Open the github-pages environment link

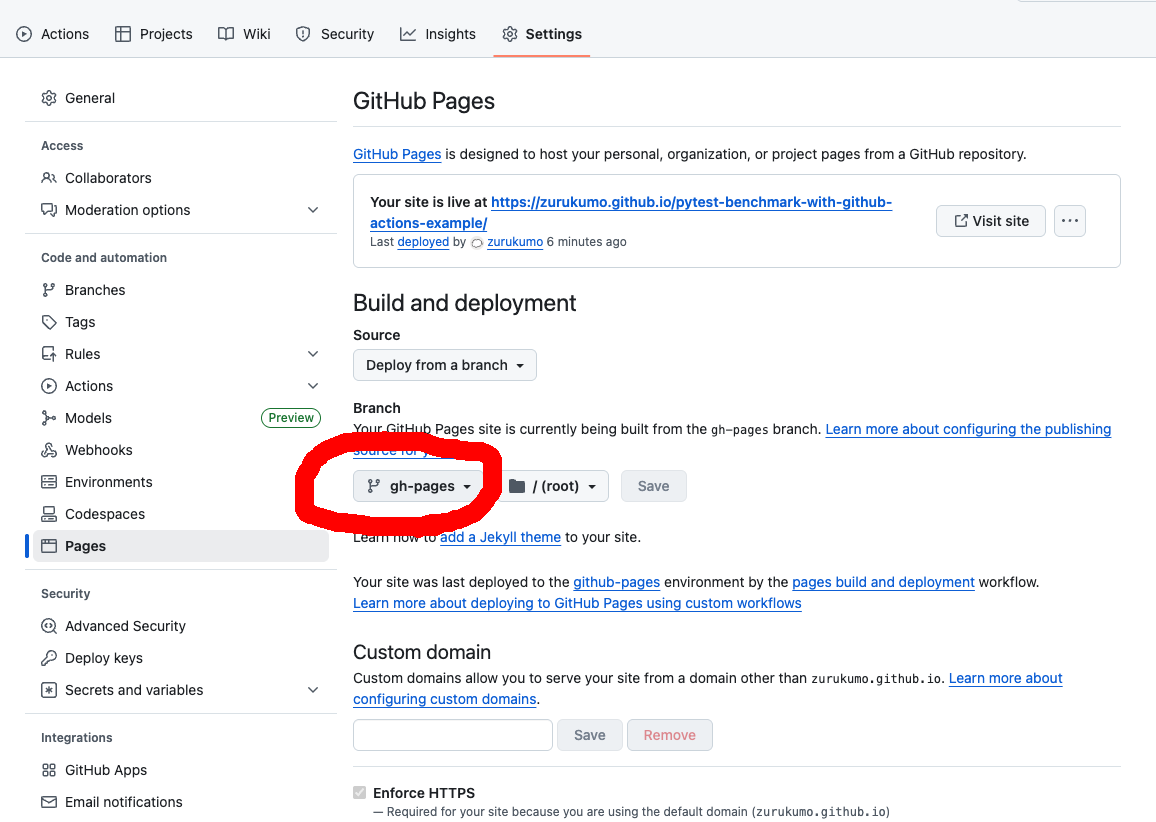tap(616, 582)
